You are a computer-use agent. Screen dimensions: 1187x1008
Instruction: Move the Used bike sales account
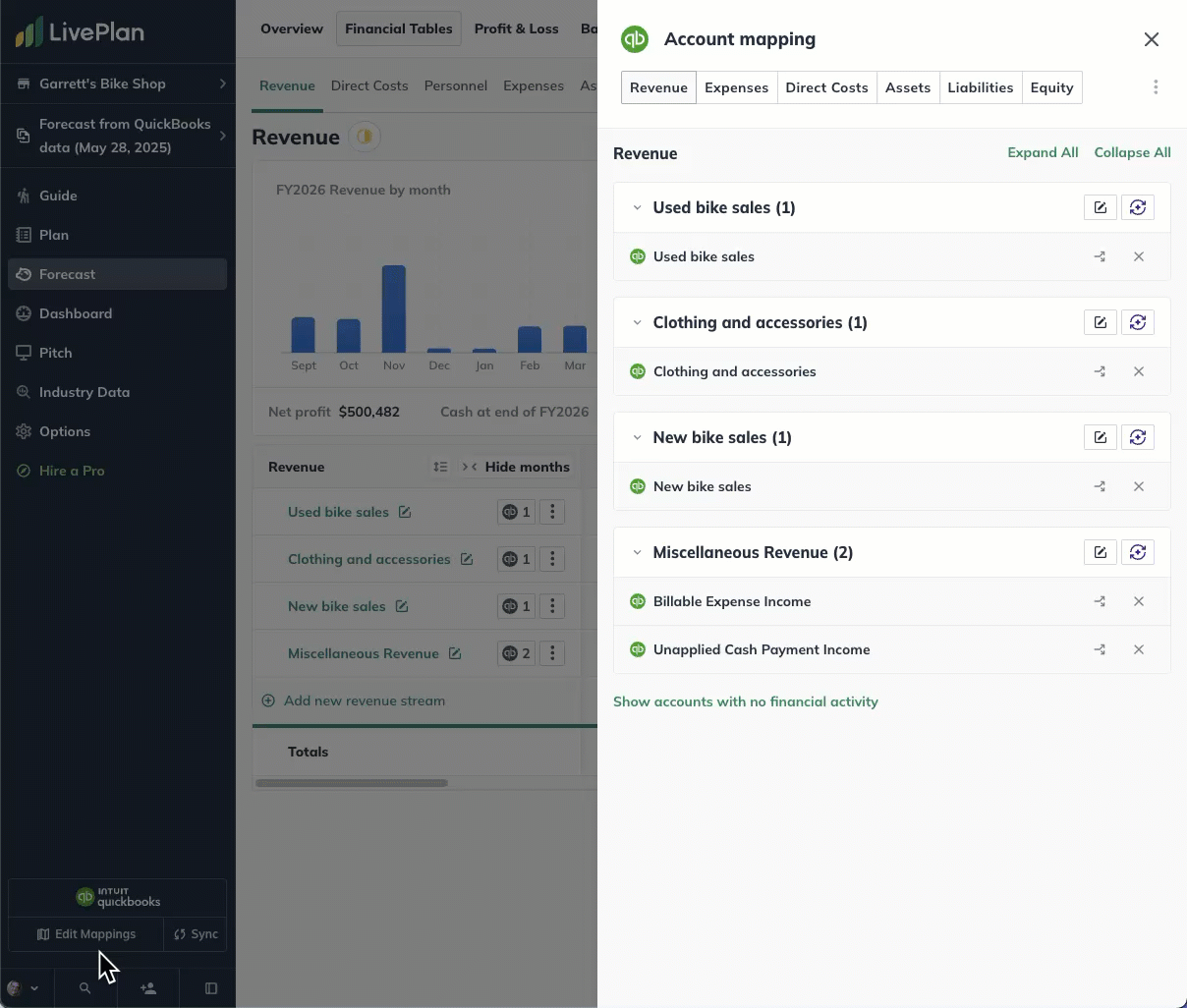pyautogui.click(x=1100, y=256)
